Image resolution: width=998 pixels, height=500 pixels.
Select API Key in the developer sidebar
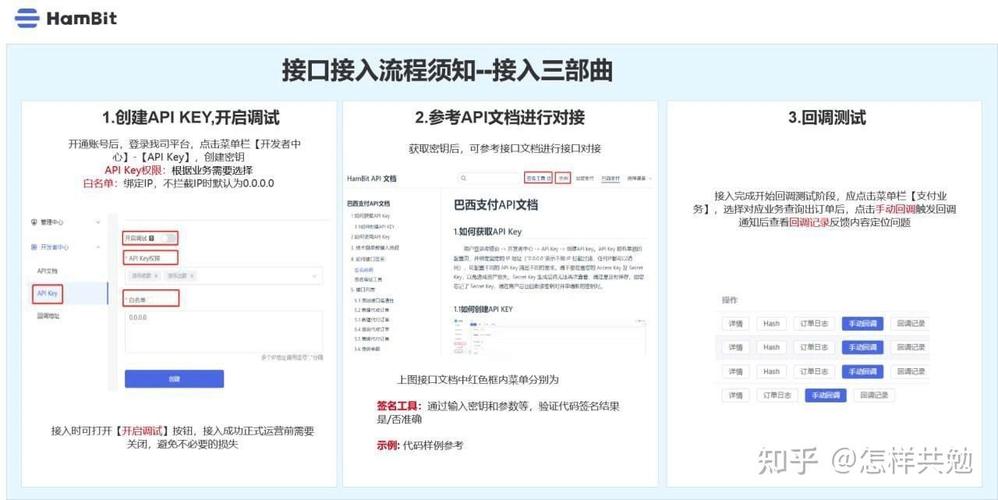[48, 293]
